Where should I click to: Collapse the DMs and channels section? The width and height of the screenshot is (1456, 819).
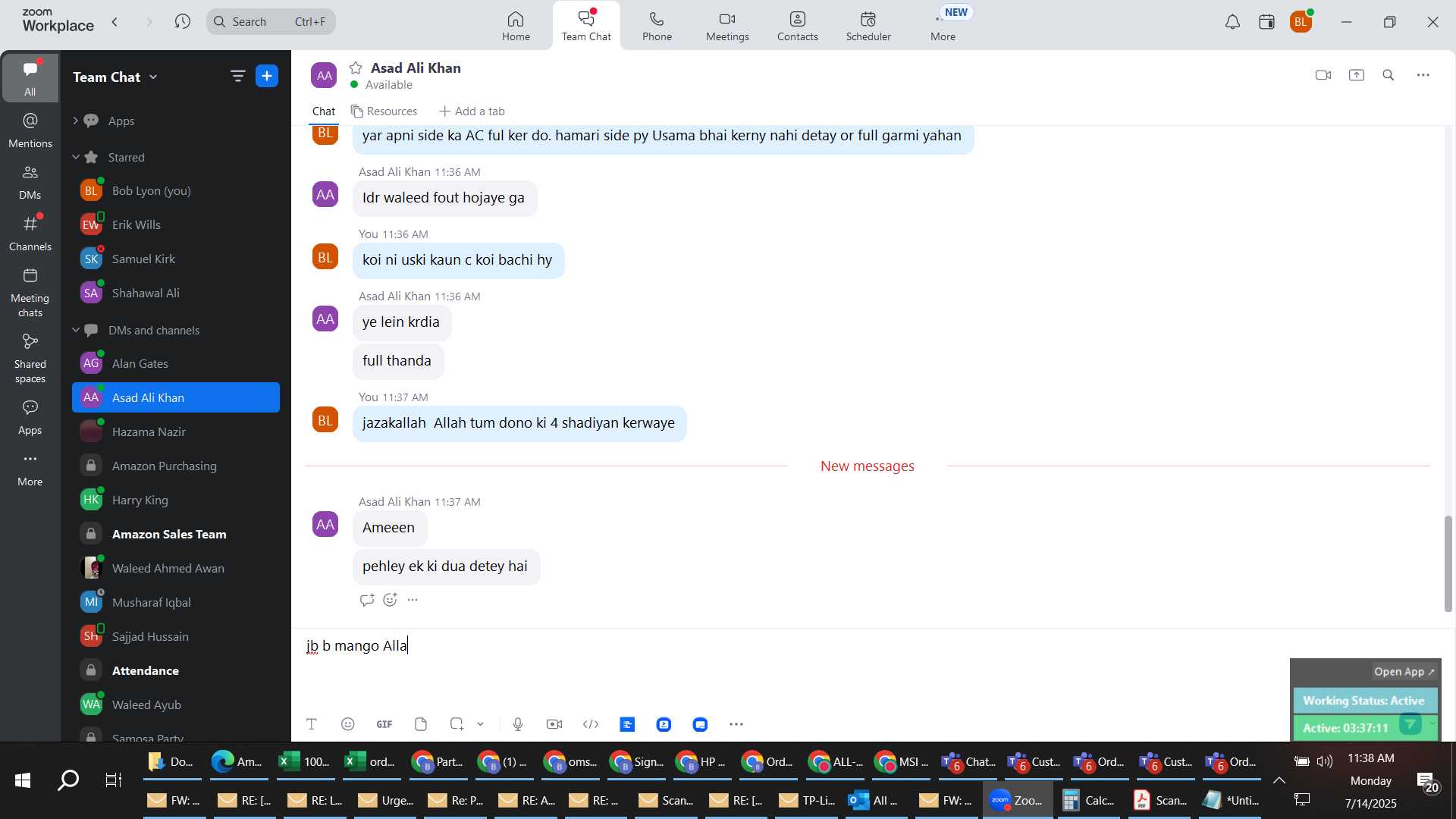click(x=75, y=331)
